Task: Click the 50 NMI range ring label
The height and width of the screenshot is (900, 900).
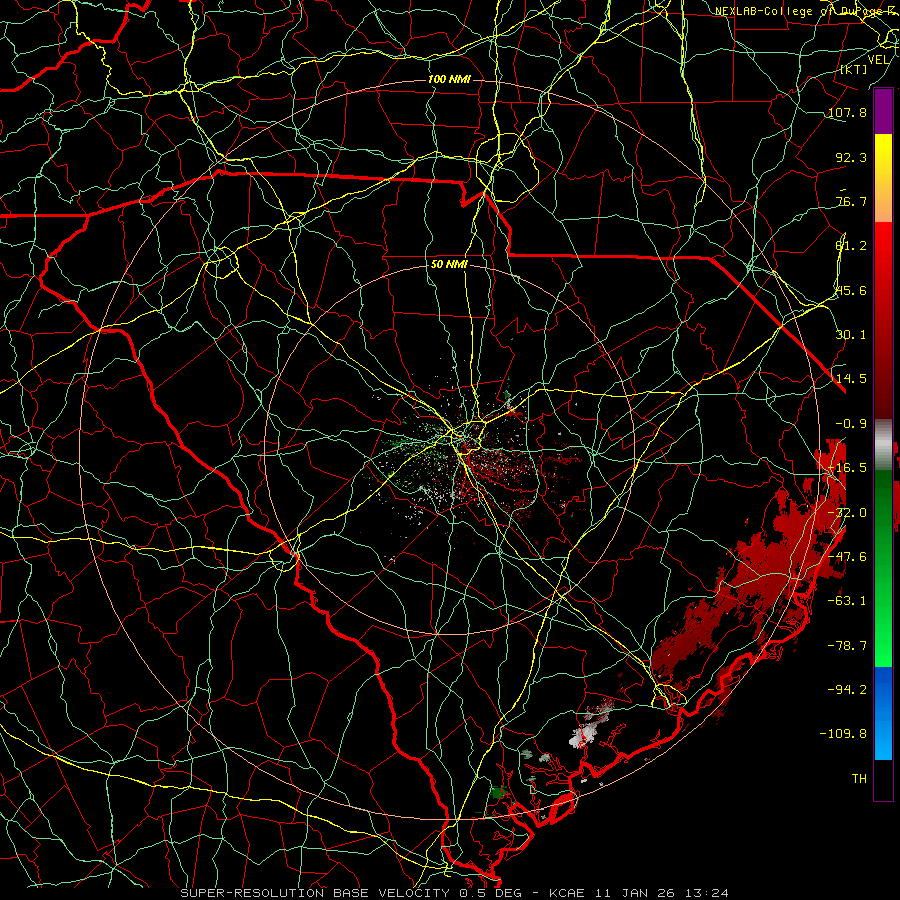Action: tap(449, 265)
